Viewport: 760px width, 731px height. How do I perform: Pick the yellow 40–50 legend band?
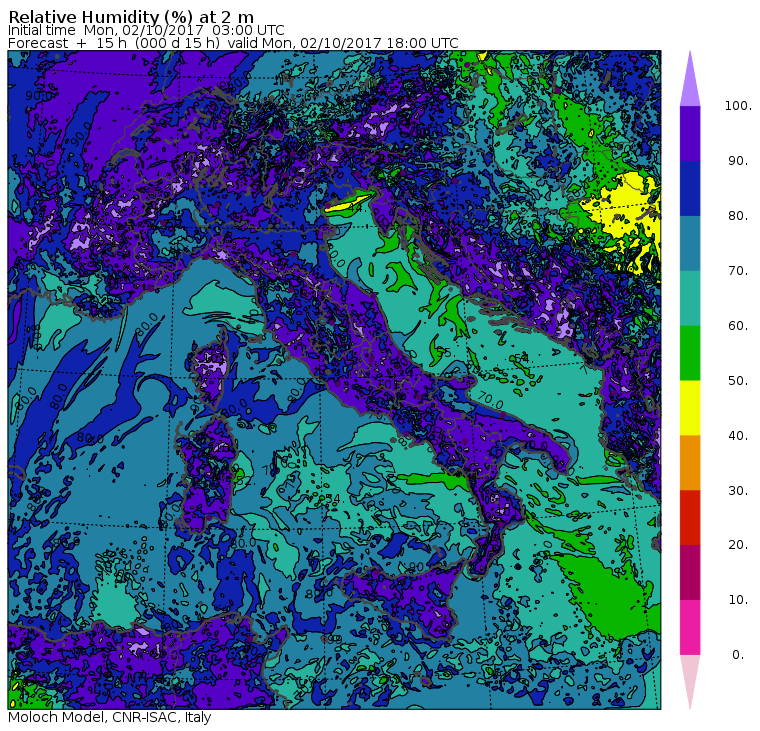pyautogui.click(x=690, y=408)
